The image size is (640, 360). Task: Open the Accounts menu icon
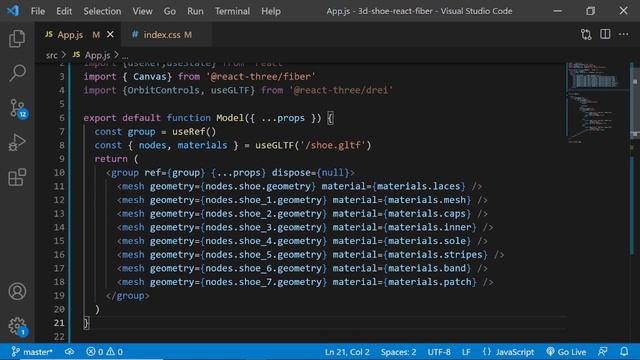click(17, 291)
